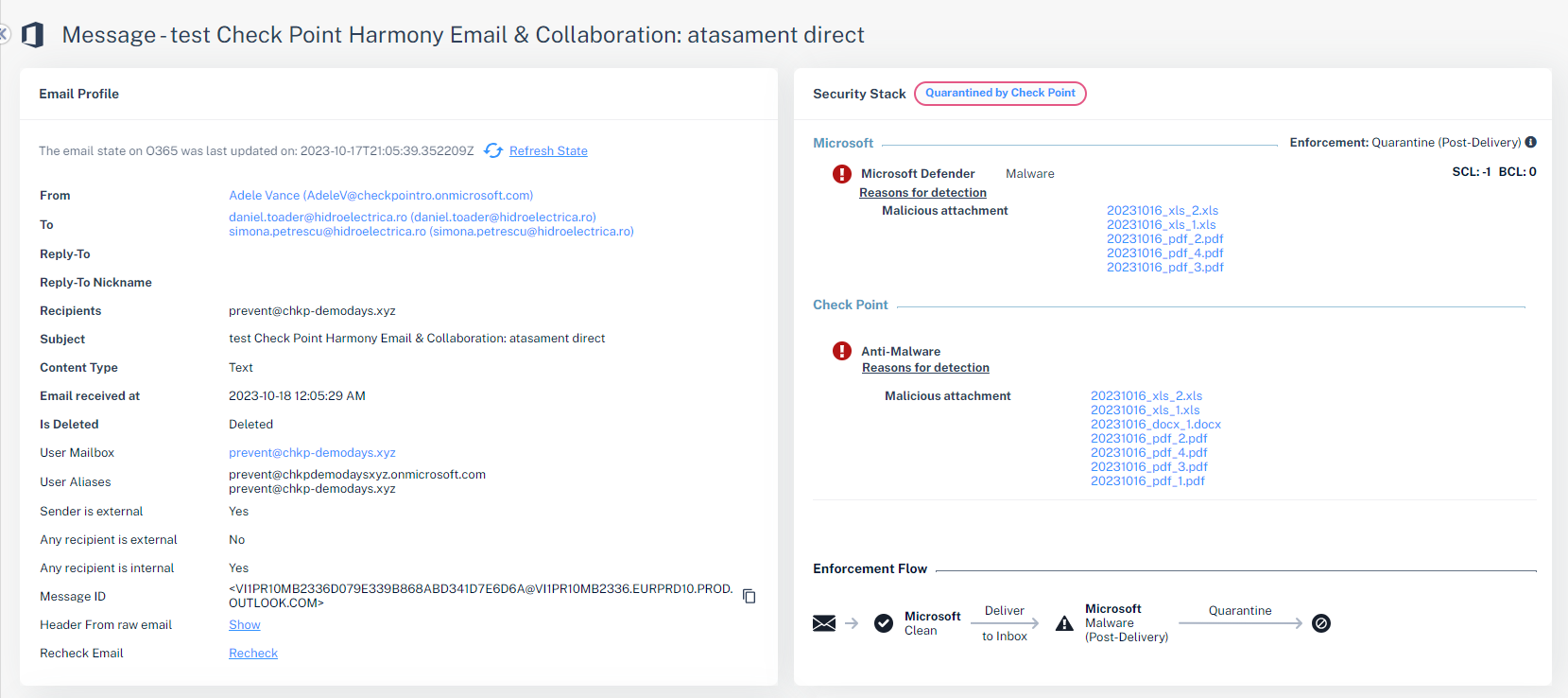Select the Email Profile heading

[x=78, y=94]
